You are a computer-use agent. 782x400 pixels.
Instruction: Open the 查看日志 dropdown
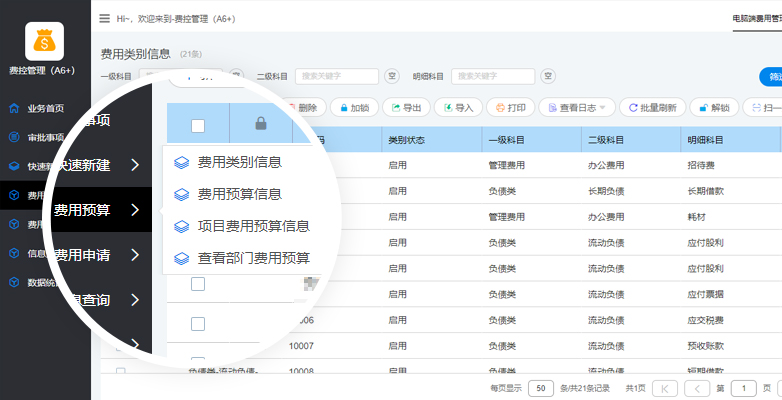click(576, 107)
